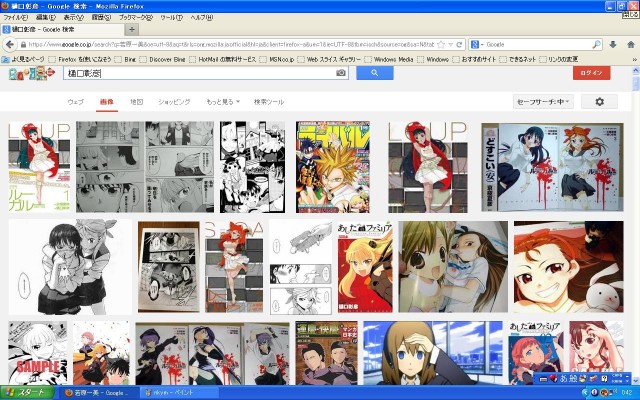Open the ブックマーク menu
This screenshot has height=400, width=640.
(136, 18)
